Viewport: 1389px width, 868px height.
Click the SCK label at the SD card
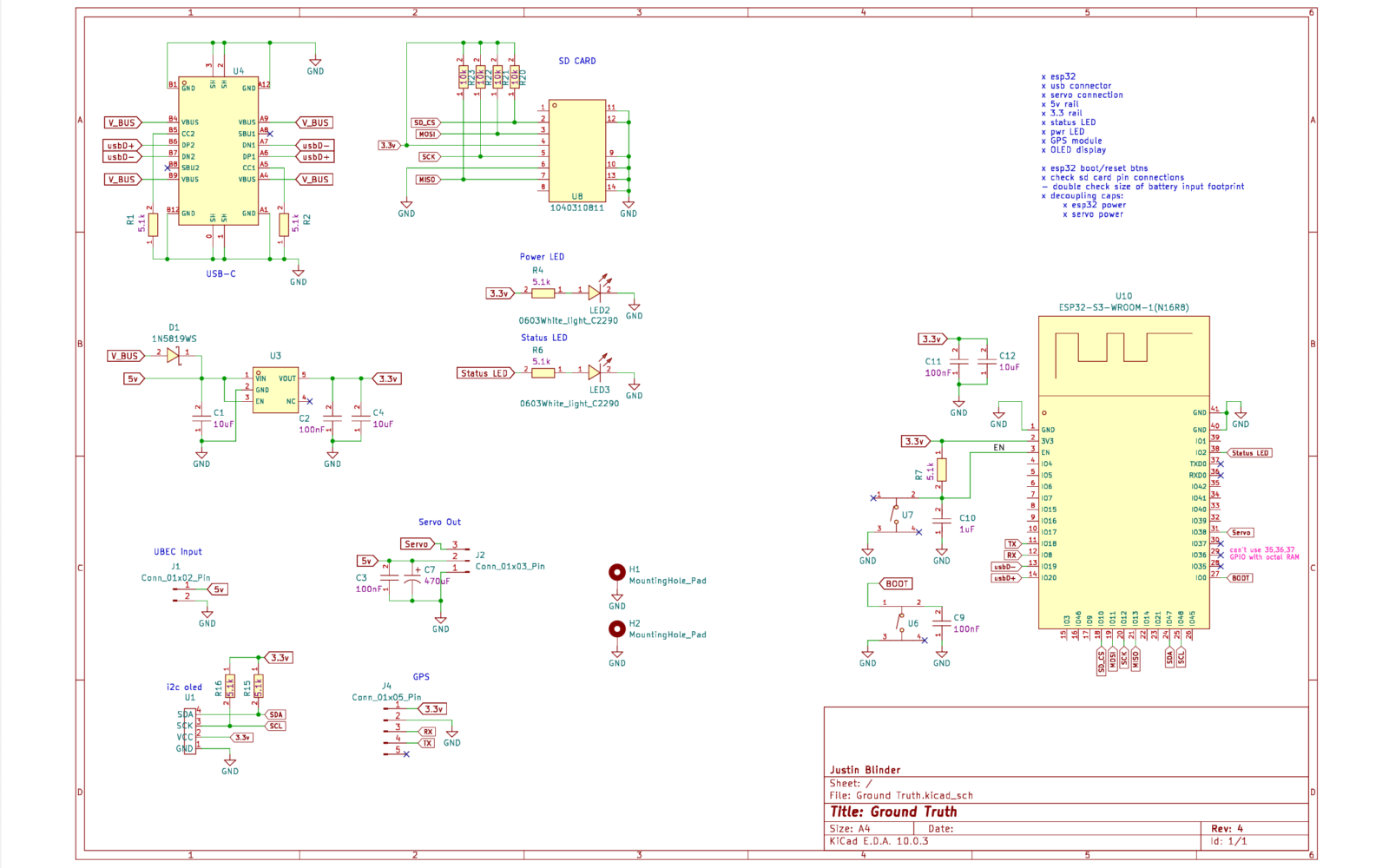(430, 157)
